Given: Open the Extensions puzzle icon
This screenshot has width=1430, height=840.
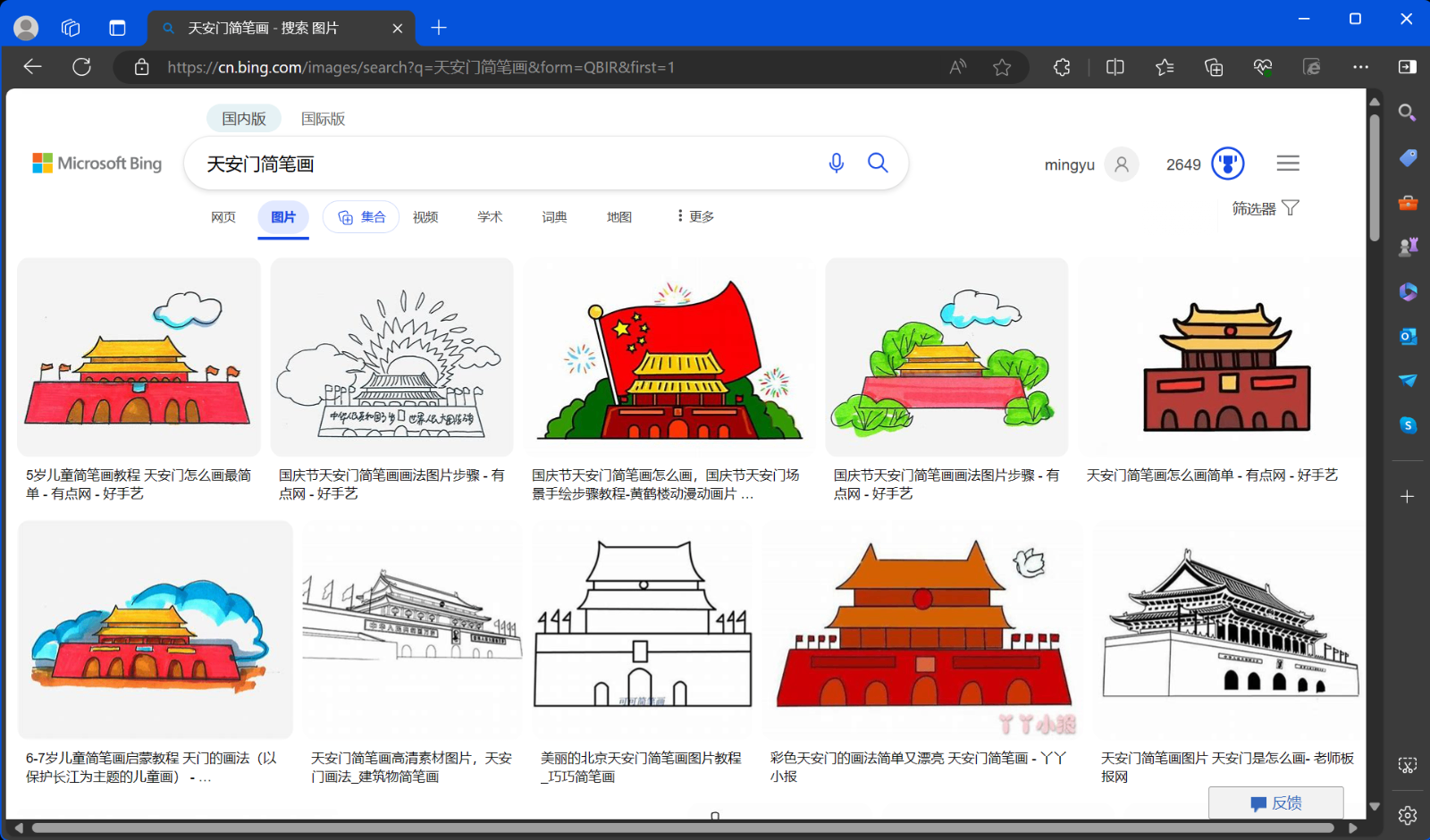Looking at the screenshot, I should pyautogui.click(x=1061, y=67).
